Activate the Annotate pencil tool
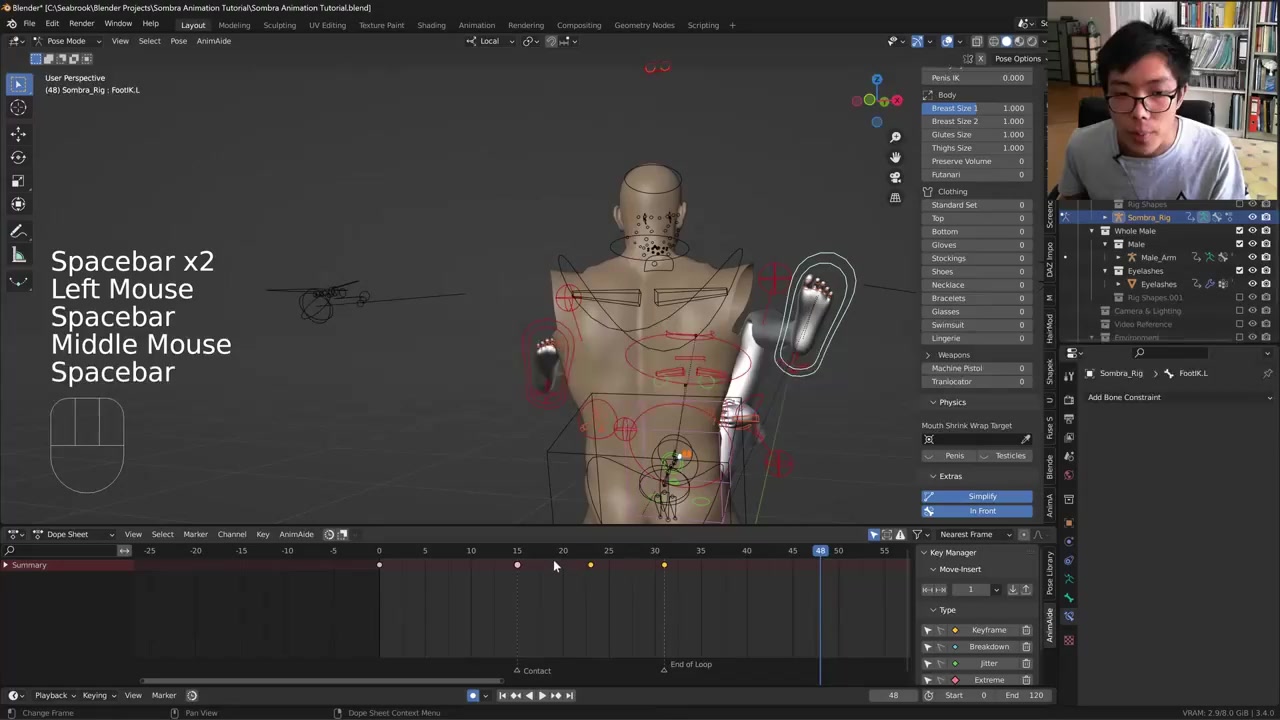Screen dimensions: 1280x720 (18, 231)
